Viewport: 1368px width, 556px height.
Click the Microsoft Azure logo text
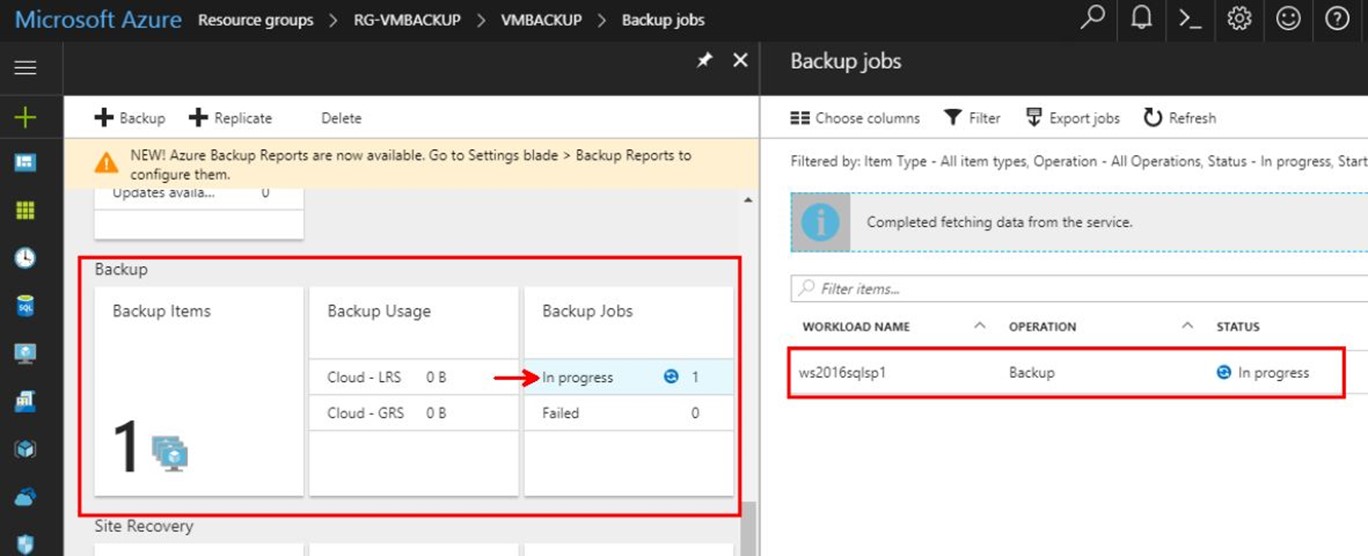pos(98,20)
